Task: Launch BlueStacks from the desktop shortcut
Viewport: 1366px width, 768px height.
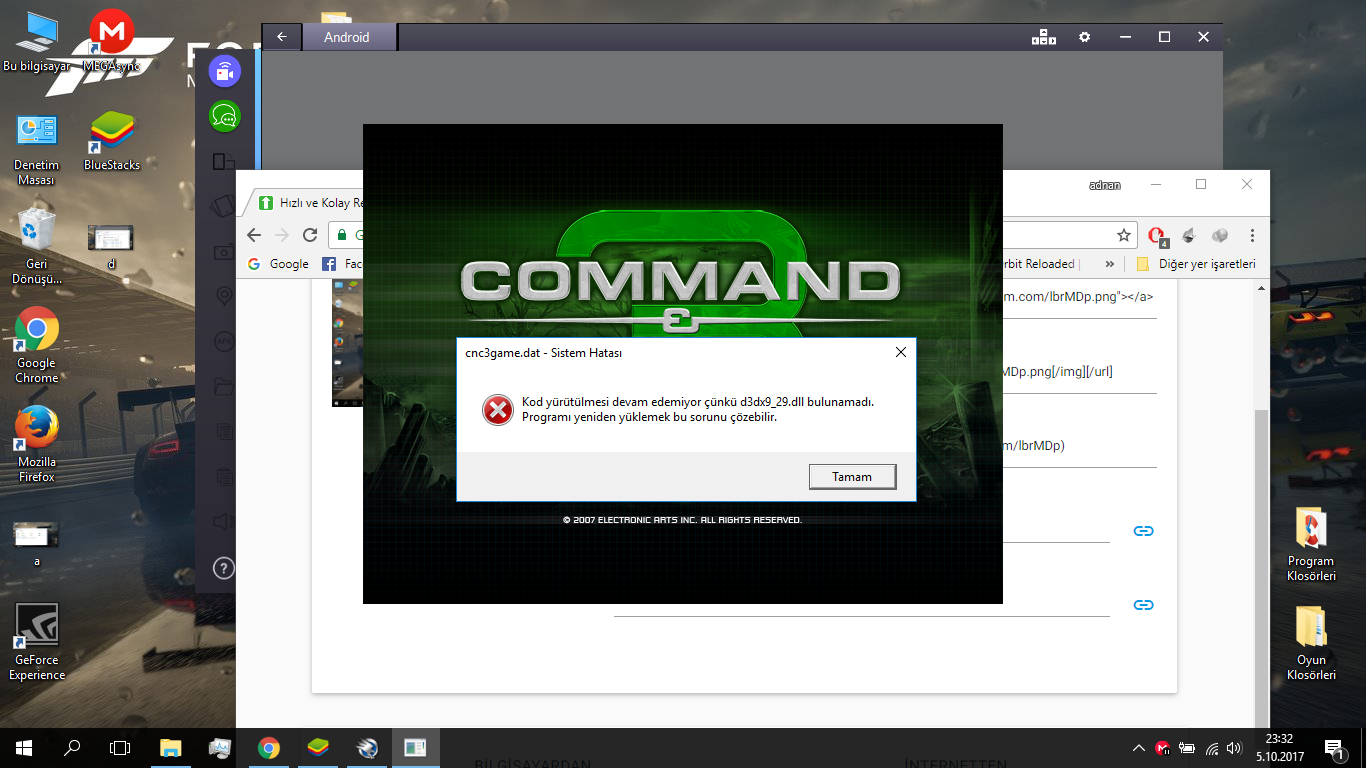Action: (x=112, y=142)
